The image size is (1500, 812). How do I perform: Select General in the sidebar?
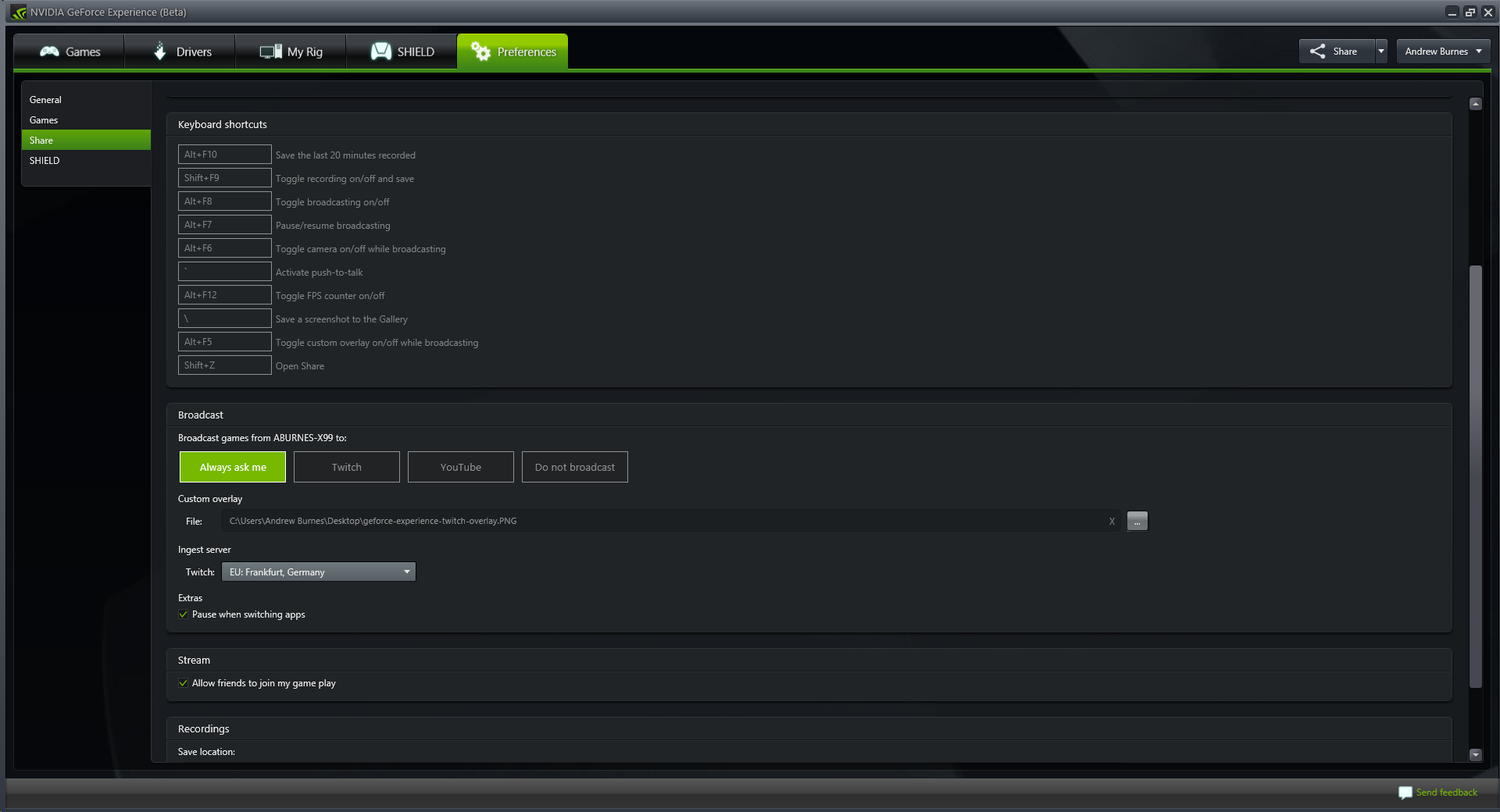pos(86,100)
